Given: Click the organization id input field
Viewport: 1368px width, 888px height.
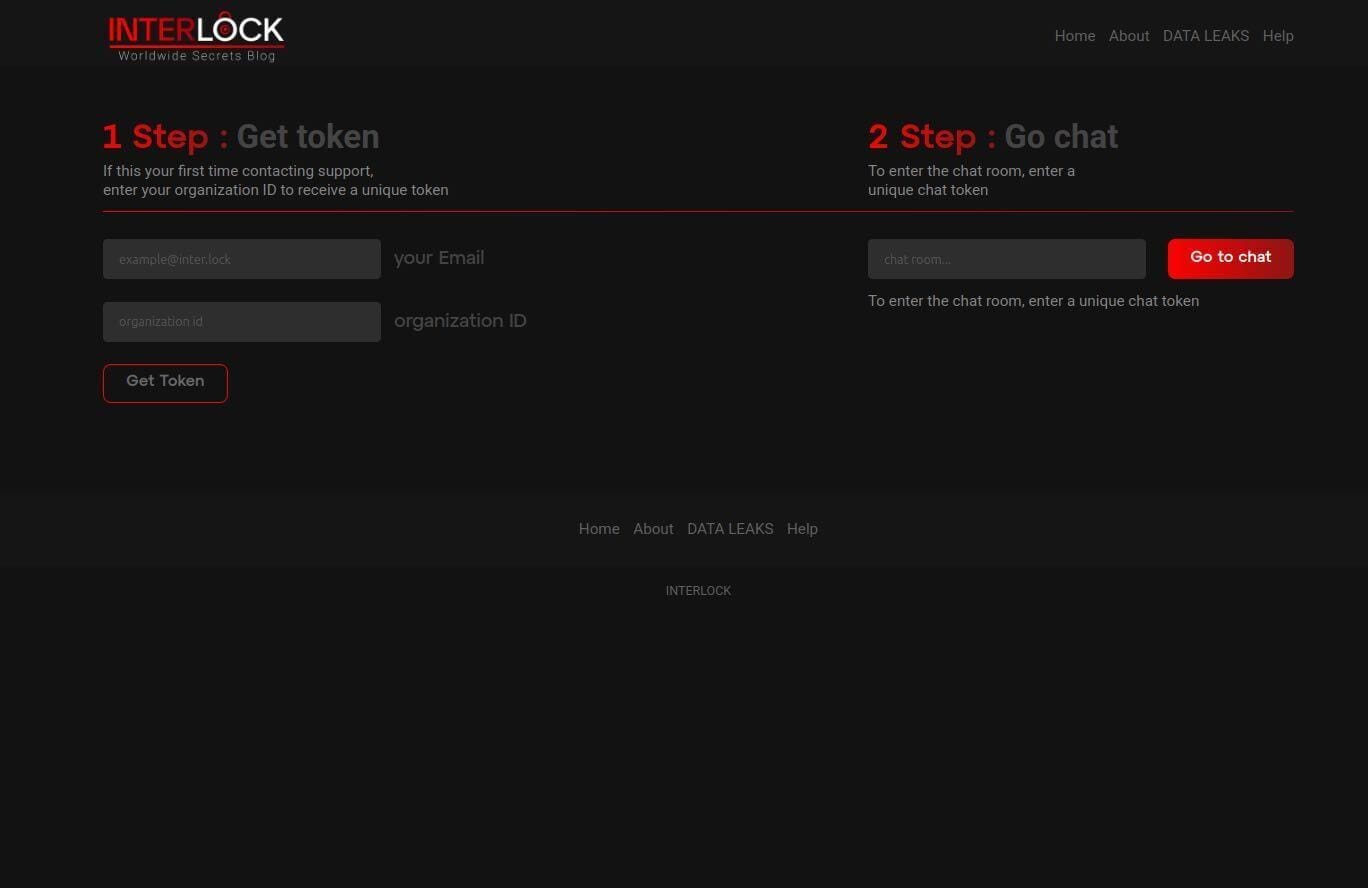Looking at the screenshot, I should [x=242, y=321].
